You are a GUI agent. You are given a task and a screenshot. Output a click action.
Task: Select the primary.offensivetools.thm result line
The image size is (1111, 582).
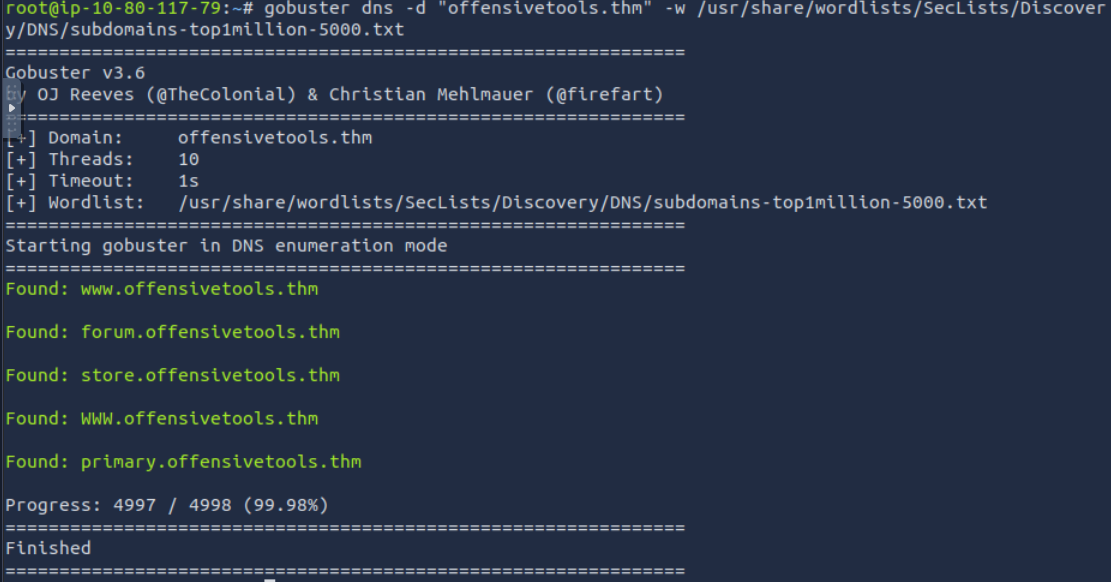click(x=221, y=462)
